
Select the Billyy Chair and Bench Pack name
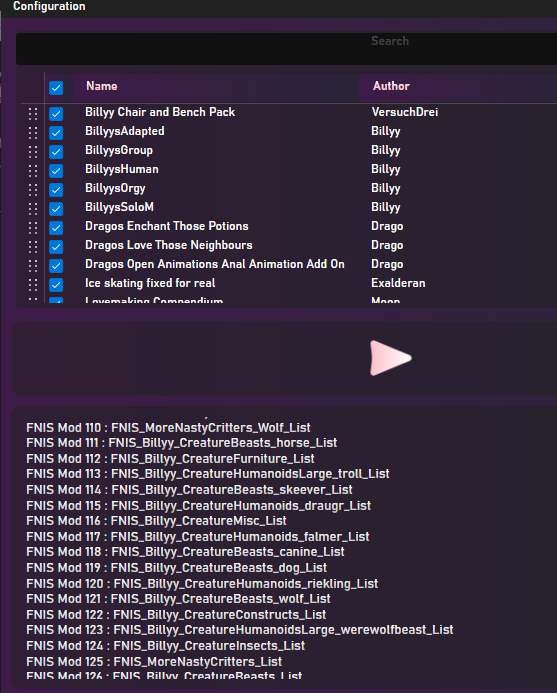(160, 112)
